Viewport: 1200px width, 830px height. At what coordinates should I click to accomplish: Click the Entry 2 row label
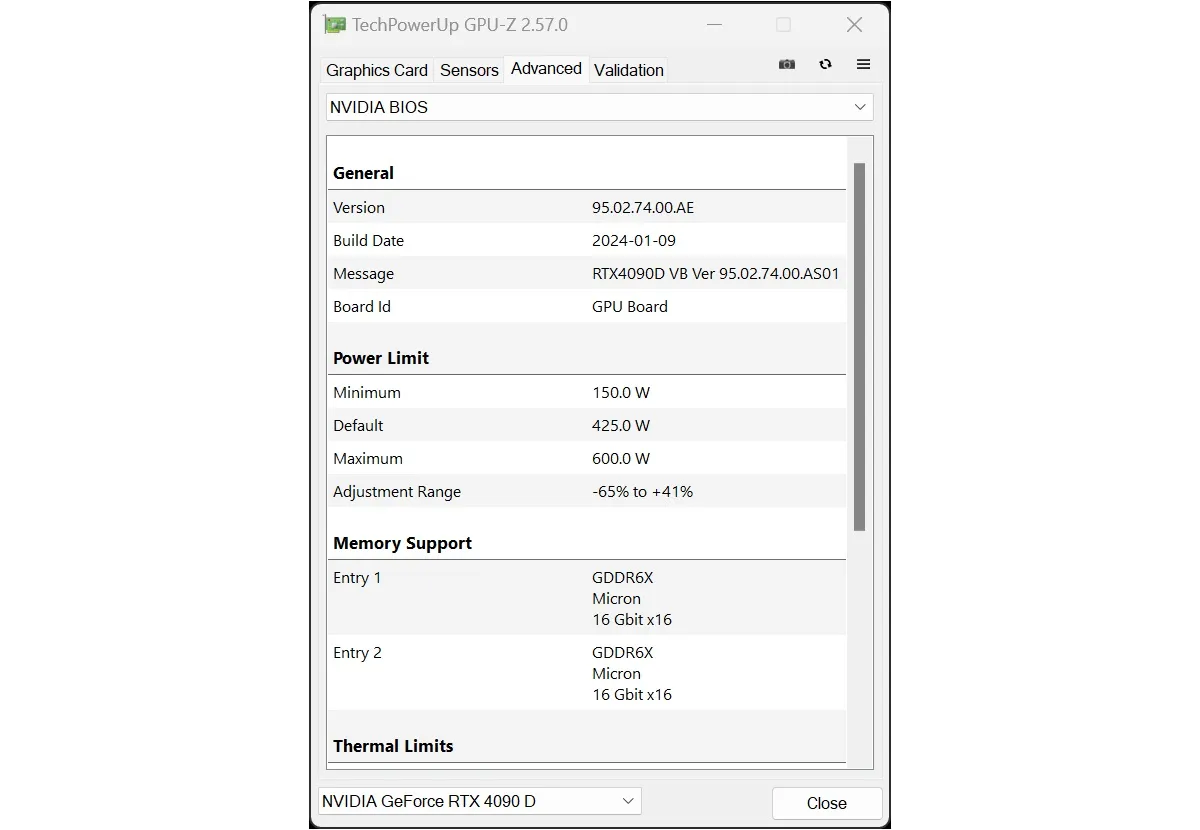[x=357, y=653]
